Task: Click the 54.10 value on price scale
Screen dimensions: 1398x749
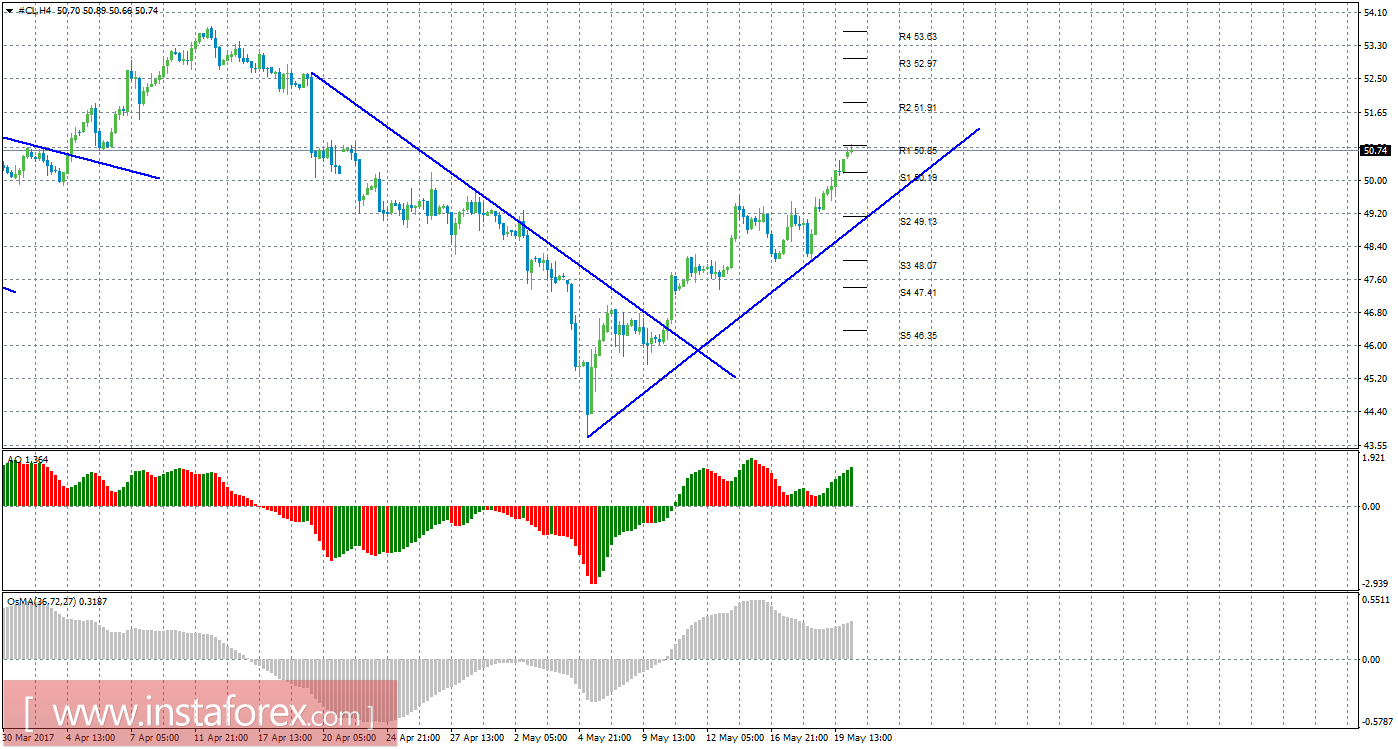Action: click(x=1375, y=13)
